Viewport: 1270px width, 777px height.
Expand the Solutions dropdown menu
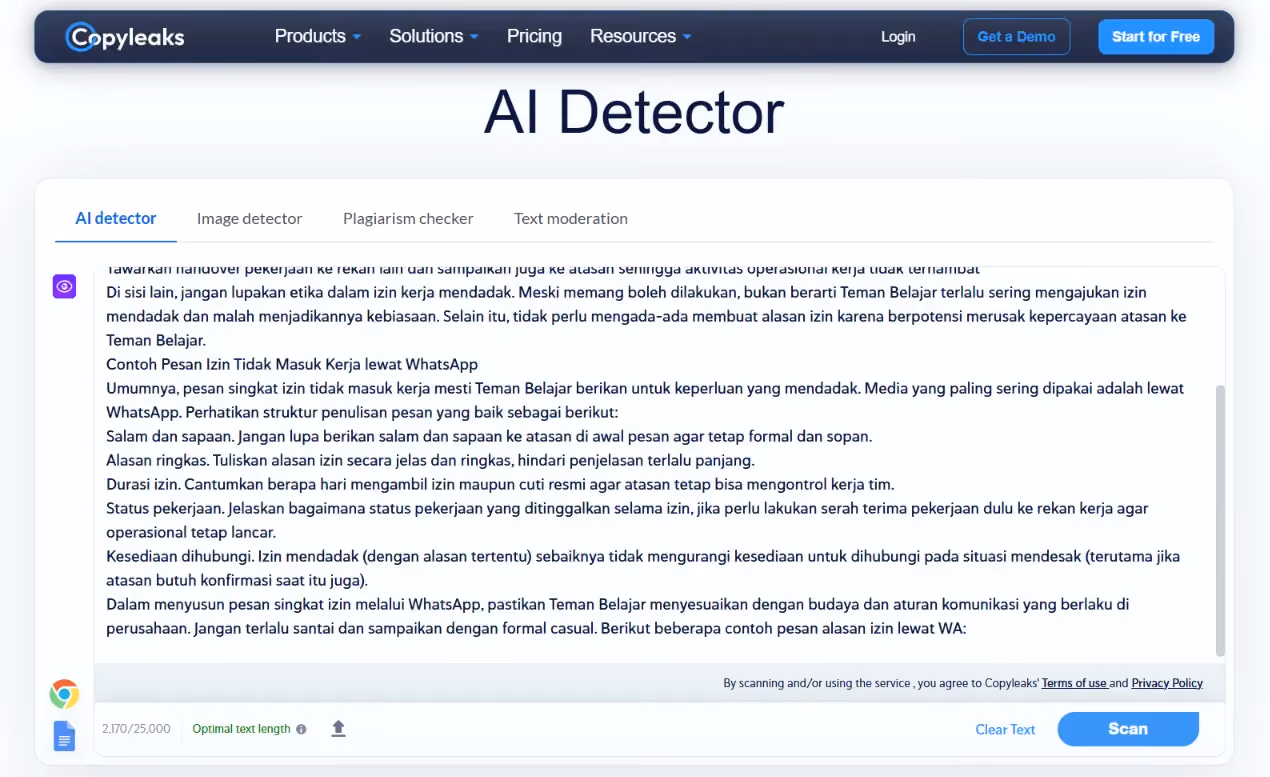434,37
